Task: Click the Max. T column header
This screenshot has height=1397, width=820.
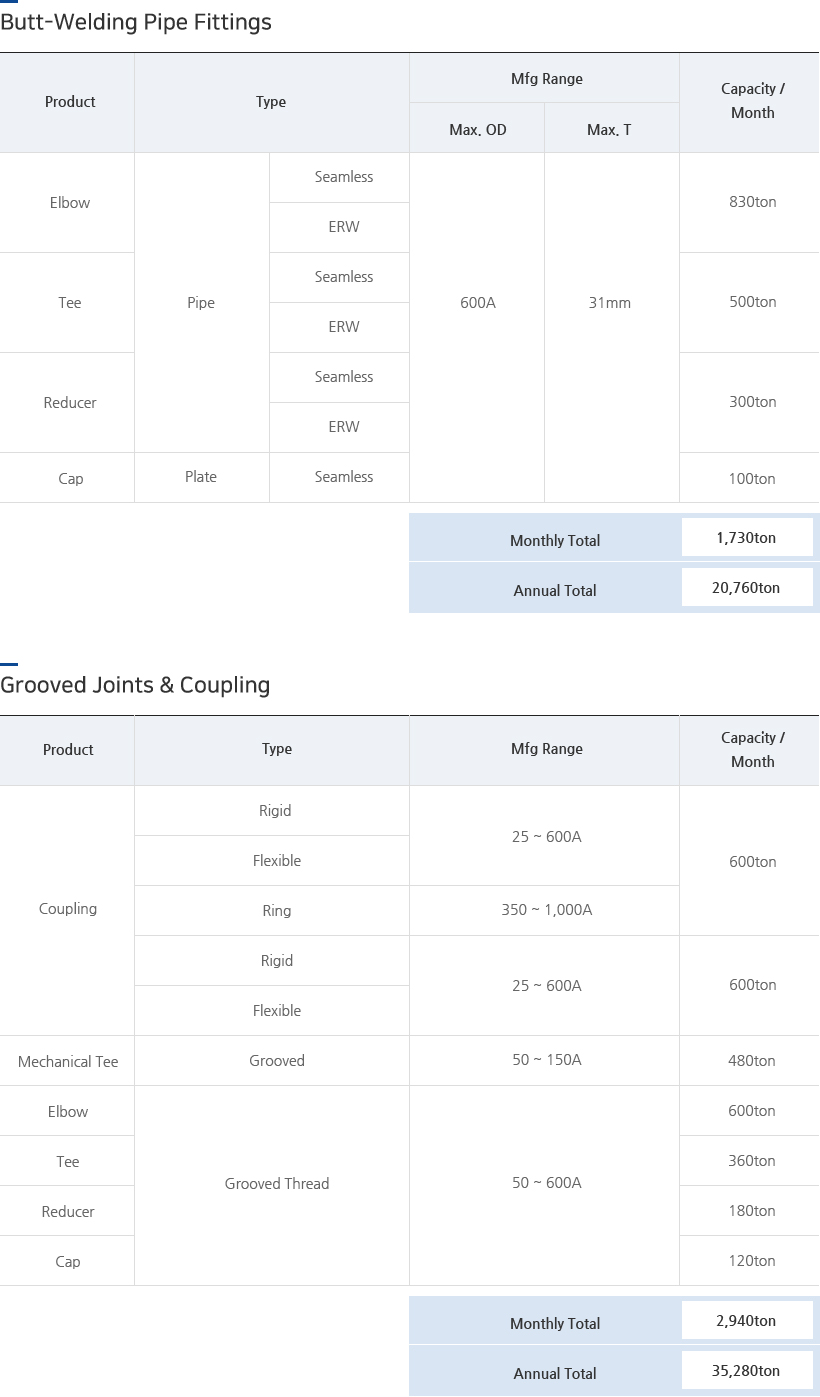Action: click(x=609, y=130)
